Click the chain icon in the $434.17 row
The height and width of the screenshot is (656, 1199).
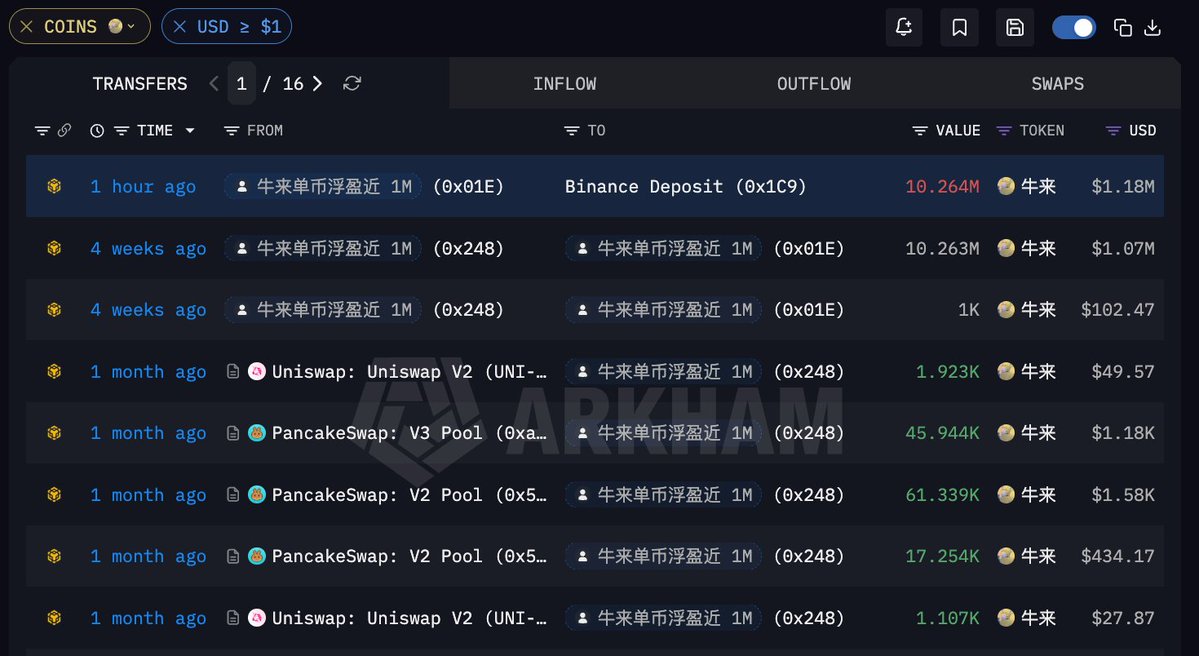click(x=54, y=556)
